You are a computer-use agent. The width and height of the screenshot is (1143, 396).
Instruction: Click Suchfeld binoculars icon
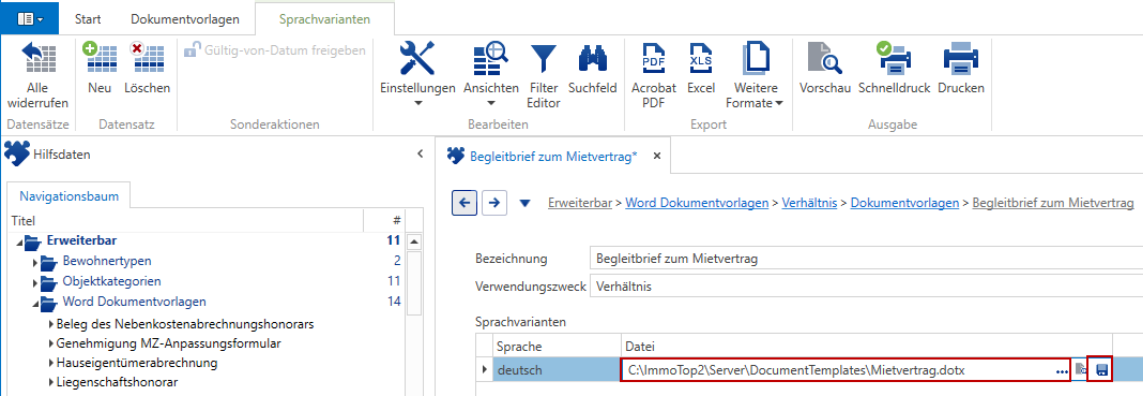pyautogui.click(x=592, y=58)
